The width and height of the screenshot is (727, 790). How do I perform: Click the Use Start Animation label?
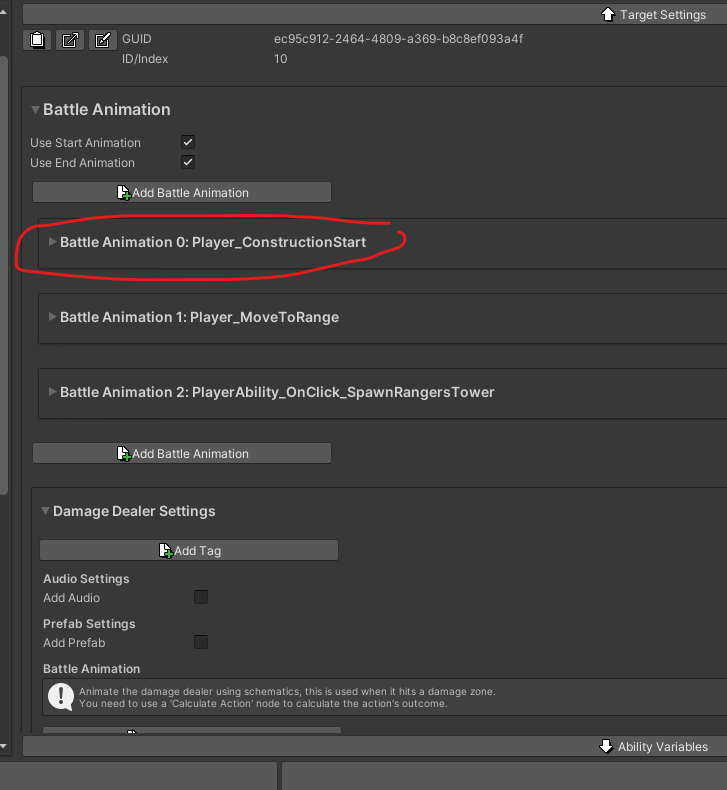pyautogui.click(x=85, y=143)
